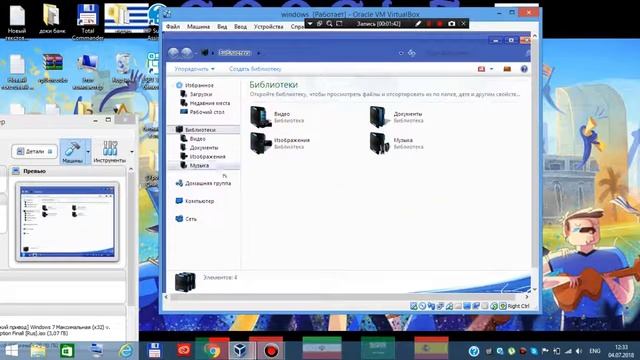The height and width of the screenshot is (360, 640).
Task: Toggle the preview pane icon
Action: pos(507,69)
